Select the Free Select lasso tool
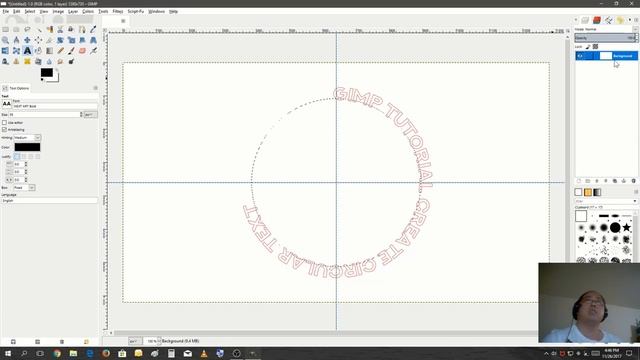Screen dimensions: 640x360 click(x=27, y=29)
